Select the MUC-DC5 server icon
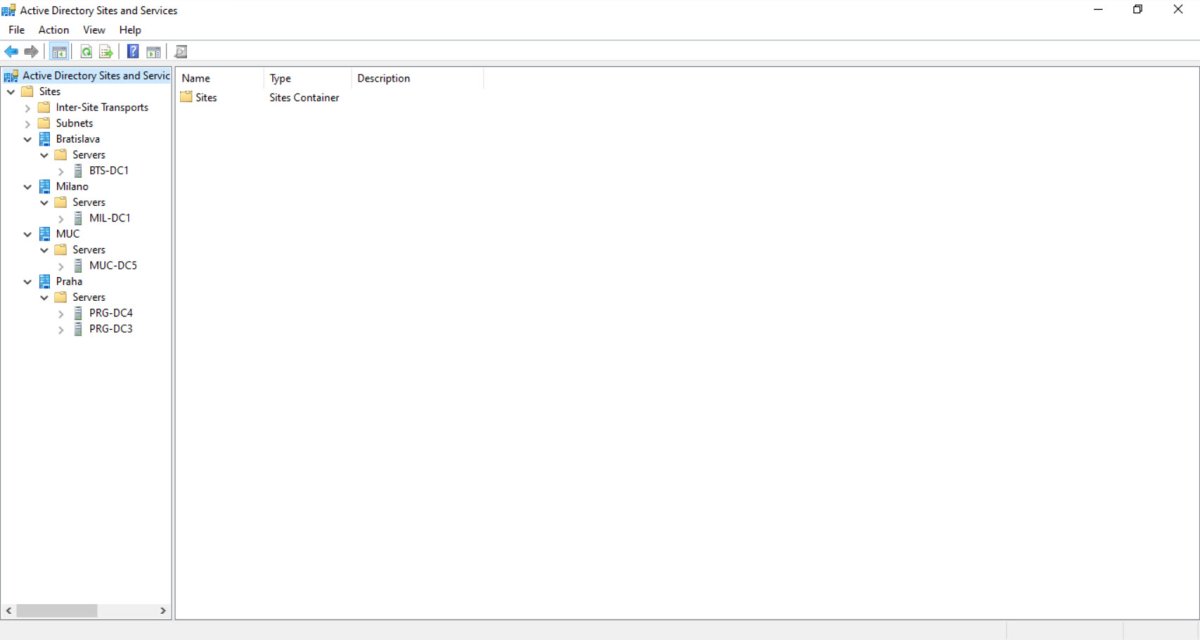1200x640 pixels. pyautogui.click(x=78, y=266)
